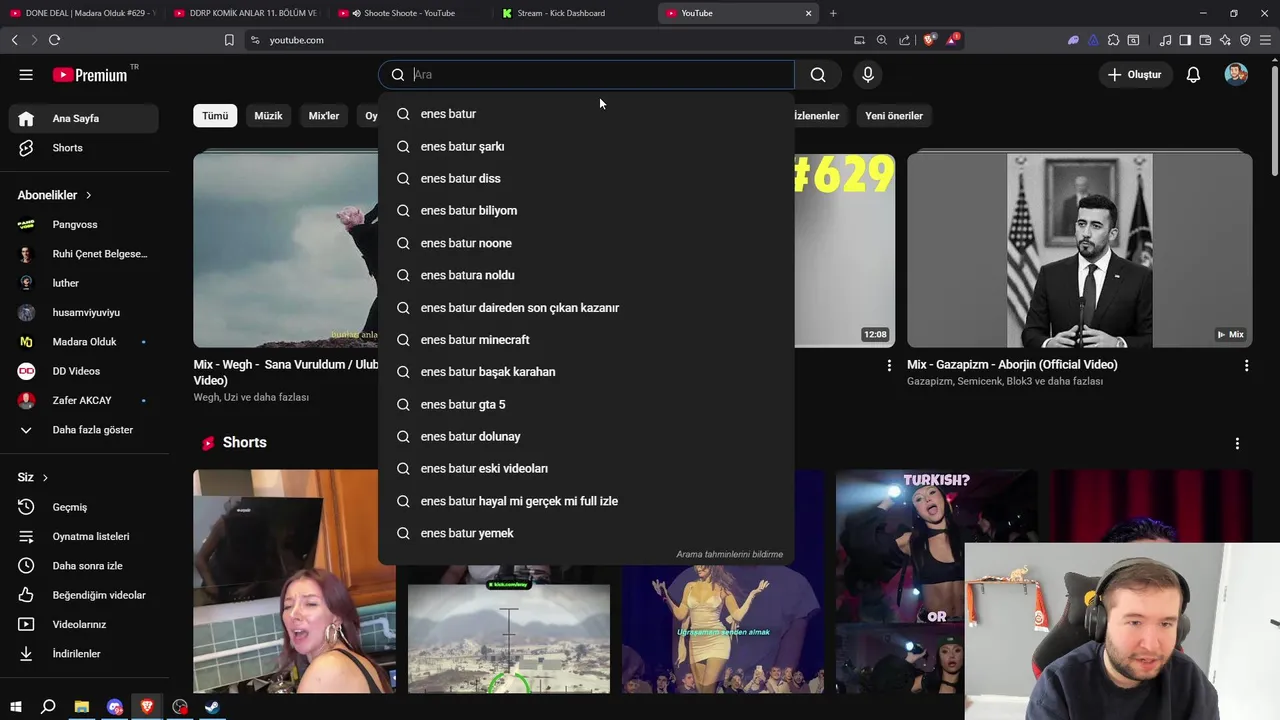Choose suggestion 'enes batur gta 5'
Image resolution: width=1280 pixels, height=720 pixels.
click(586, 404)
